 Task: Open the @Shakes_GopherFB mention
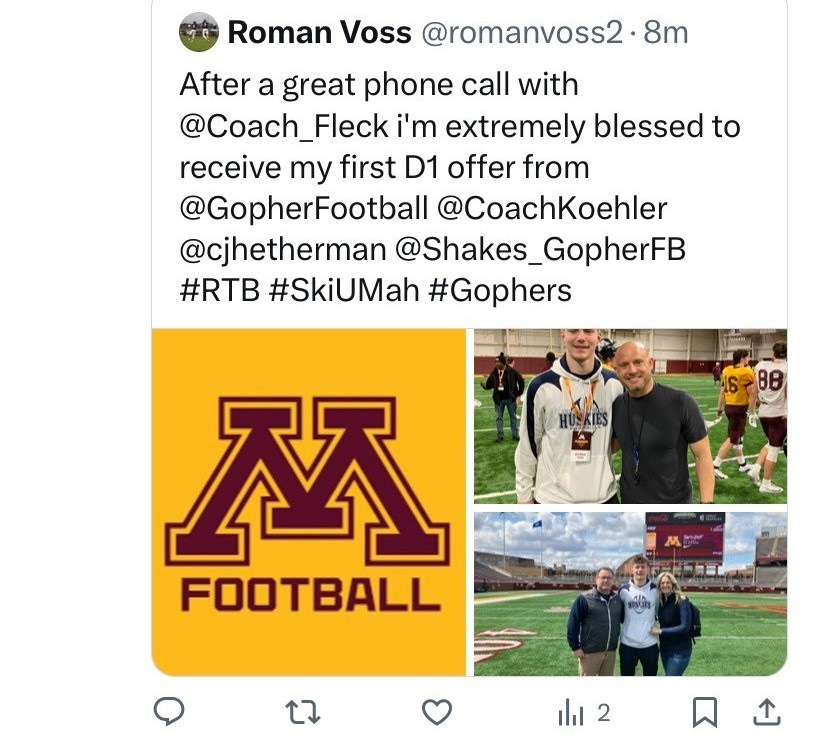541,250
